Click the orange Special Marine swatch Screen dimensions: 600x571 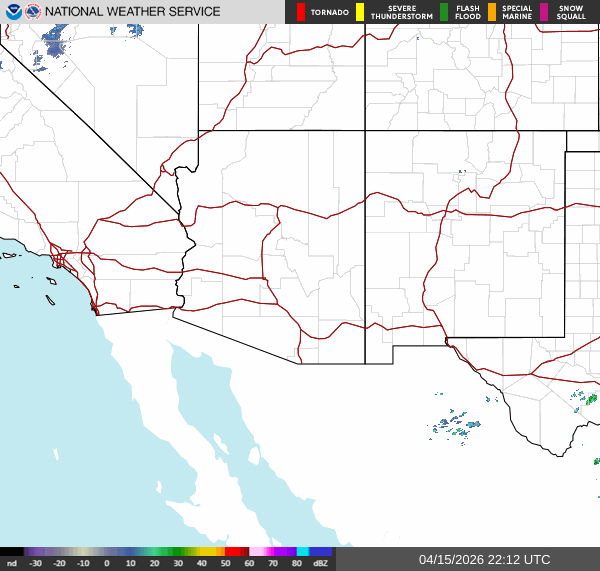492,12
